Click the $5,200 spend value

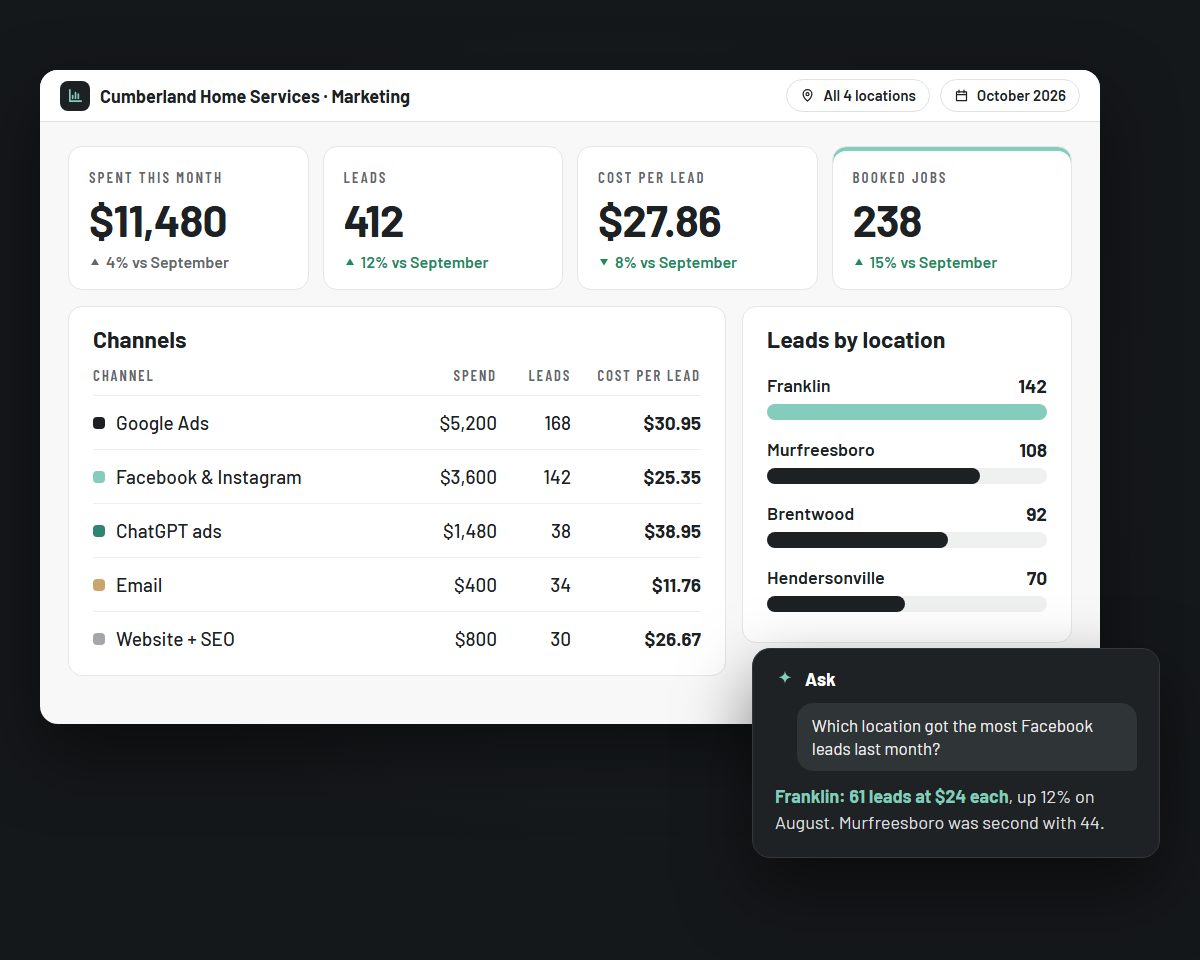[x=468, y=423]
